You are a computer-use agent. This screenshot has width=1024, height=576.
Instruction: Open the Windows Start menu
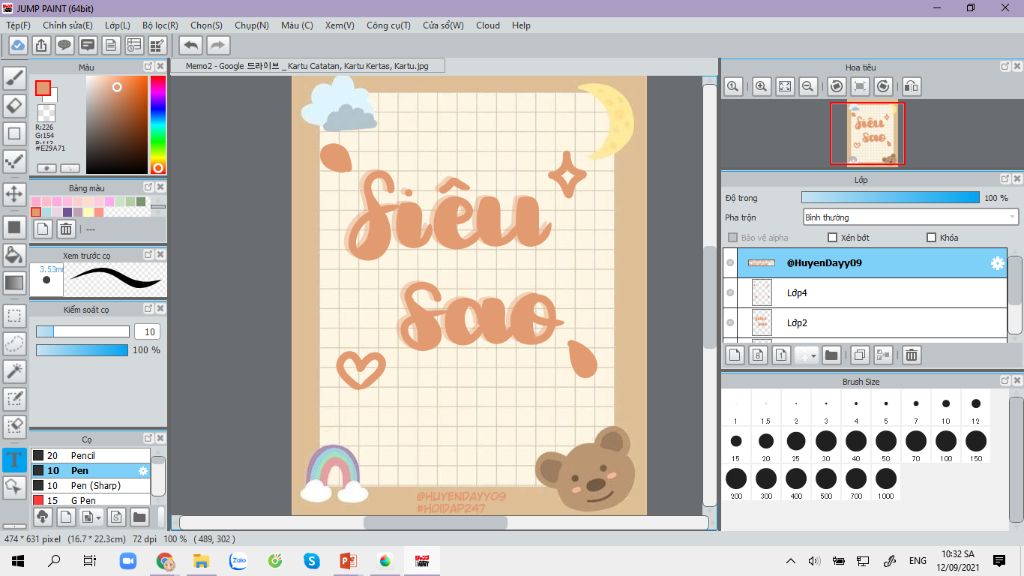18,560
